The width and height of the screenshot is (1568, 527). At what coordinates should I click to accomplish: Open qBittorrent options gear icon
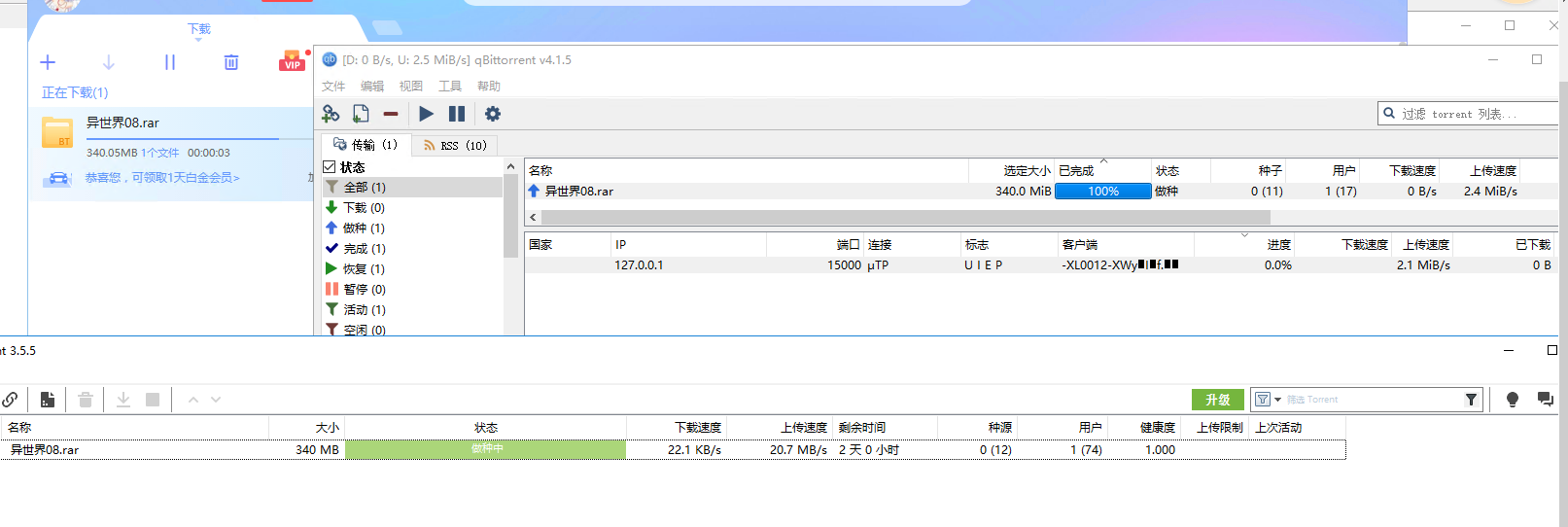point(493,114)
